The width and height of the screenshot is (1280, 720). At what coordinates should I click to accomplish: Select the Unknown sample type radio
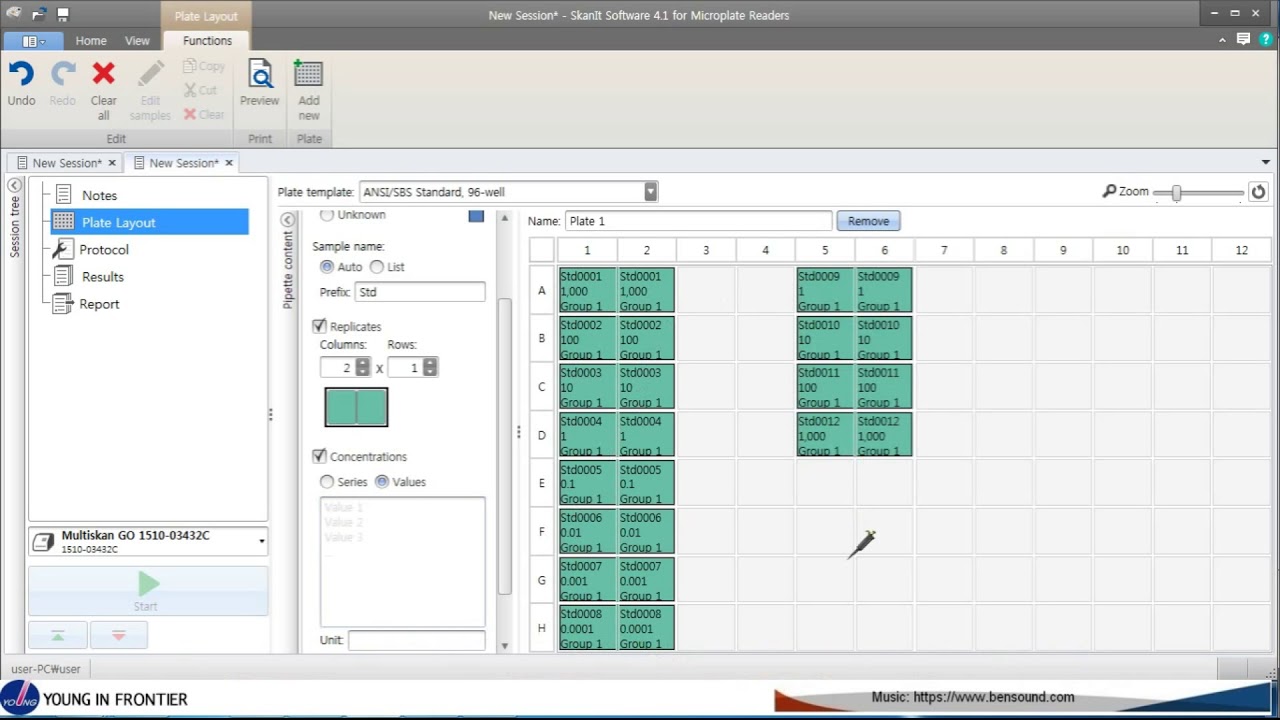pyautogui.click(x=327, y=215)
